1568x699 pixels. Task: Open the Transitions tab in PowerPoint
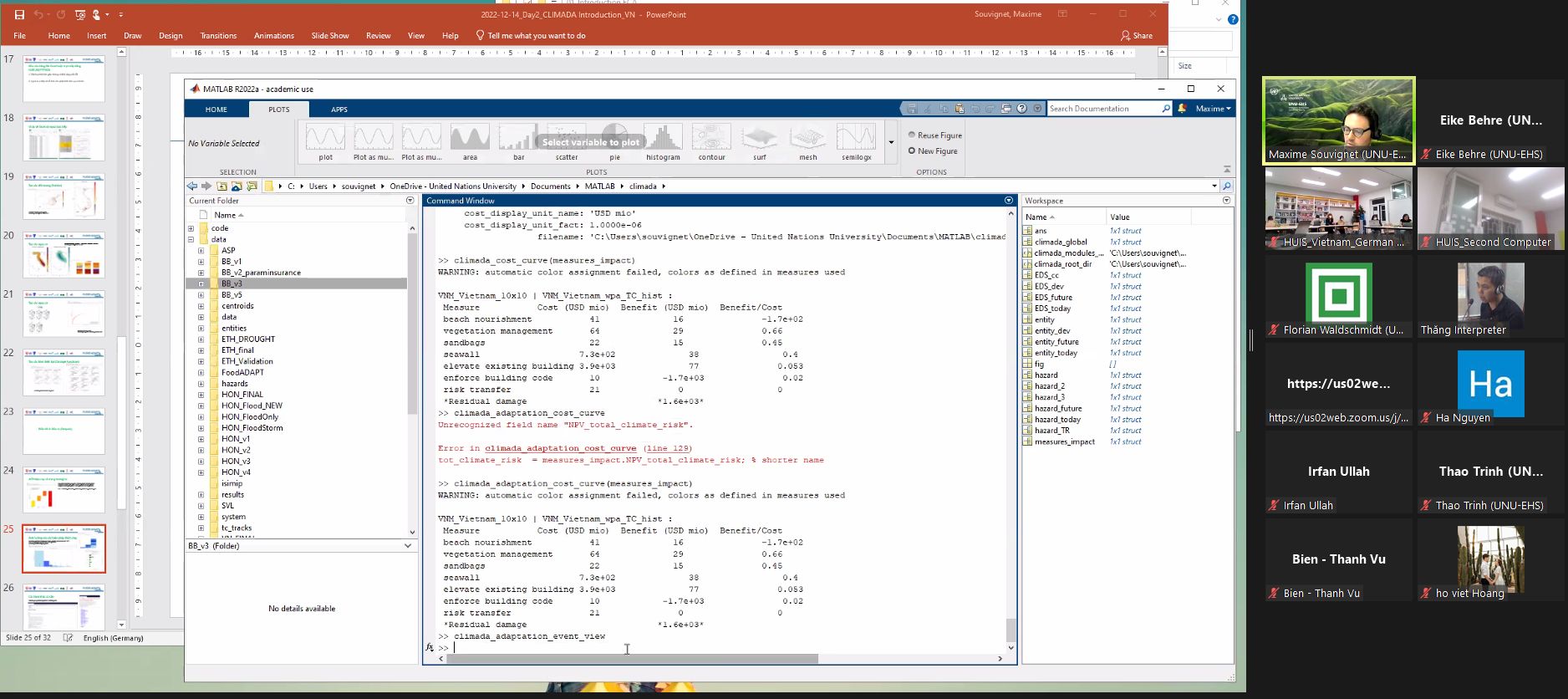click(218, 36)
